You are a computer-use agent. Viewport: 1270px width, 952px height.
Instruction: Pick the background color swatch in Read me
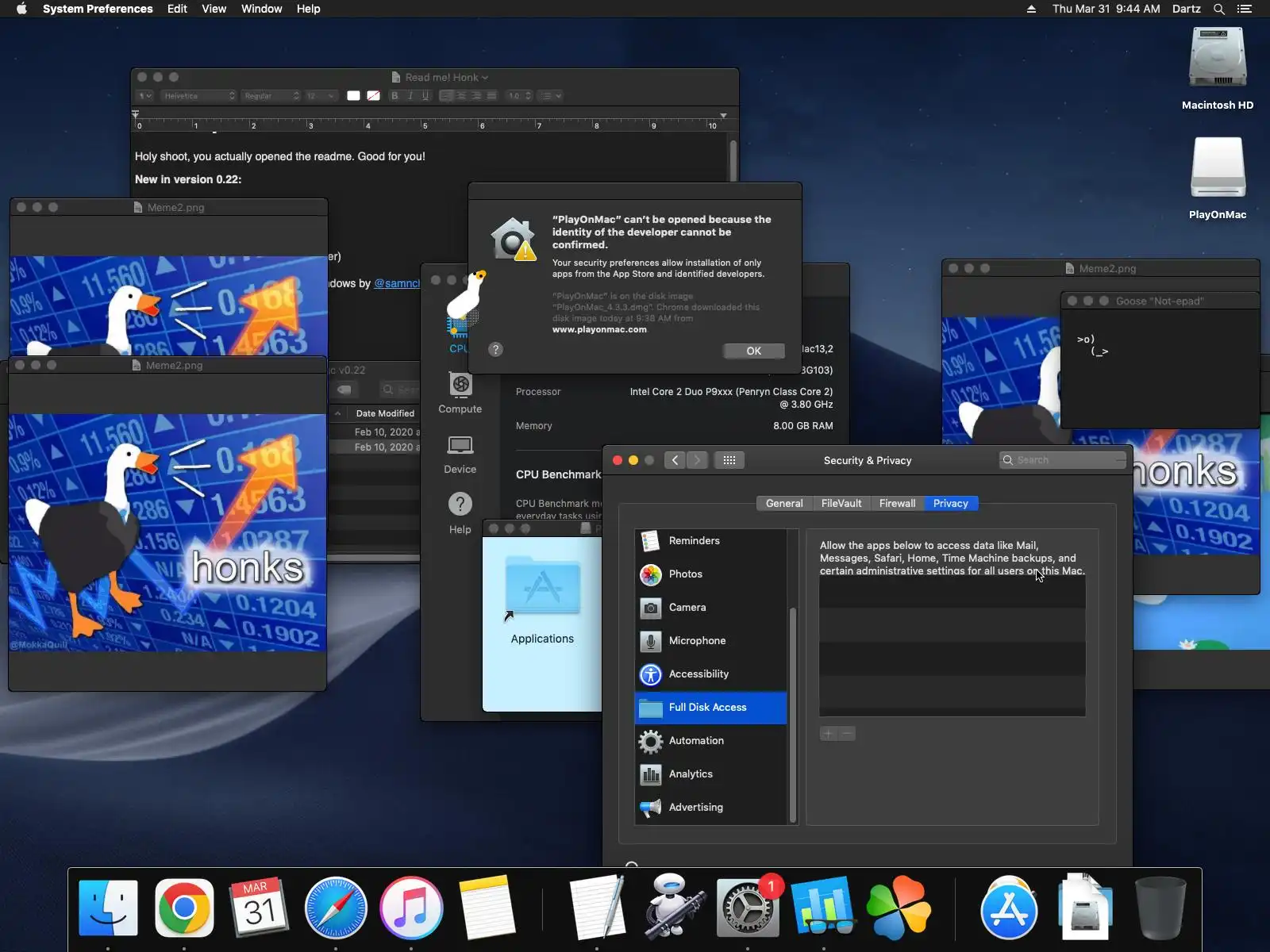(x=373, y=96)
